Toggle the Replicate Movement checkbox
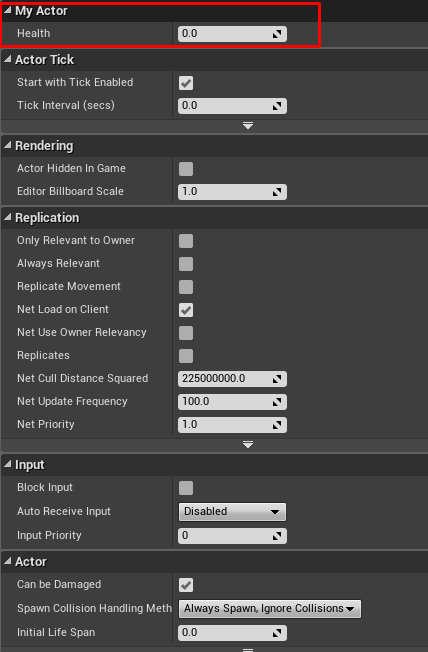The width and height of the screenshot is (428, 652). (186, 287)
